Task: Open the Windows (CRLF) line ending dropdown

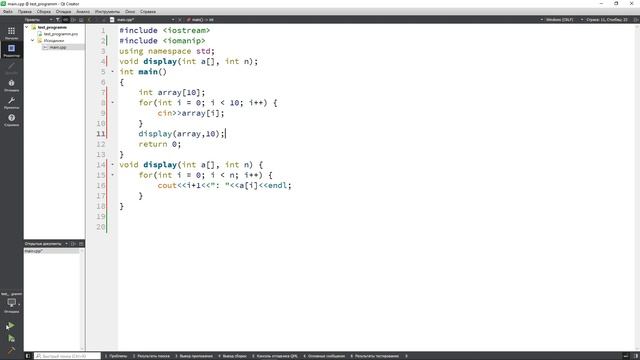Action: pos(559,20)
